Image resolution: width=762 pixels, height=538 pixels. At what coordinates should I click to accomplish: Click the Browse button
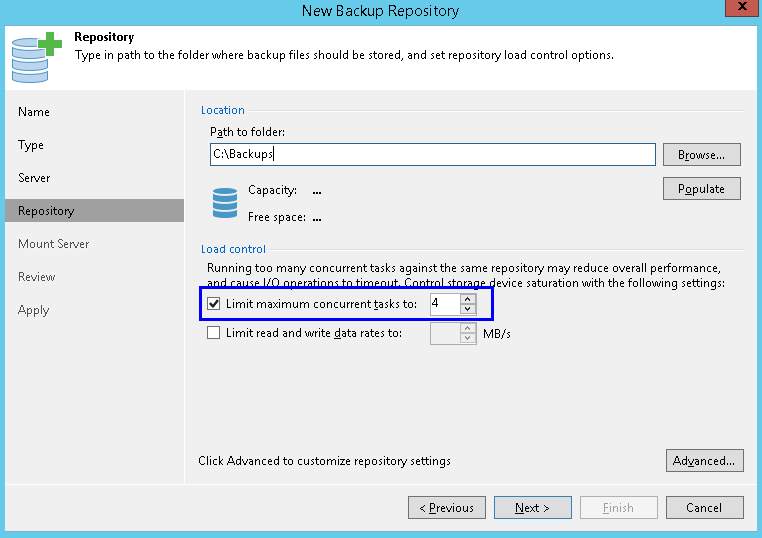701,155
